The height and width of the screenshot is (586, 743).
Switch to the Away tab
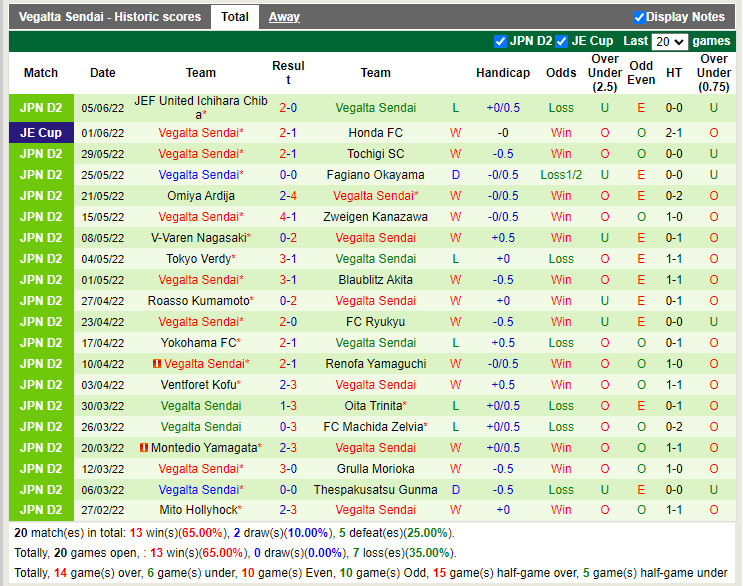coord(284,17)
